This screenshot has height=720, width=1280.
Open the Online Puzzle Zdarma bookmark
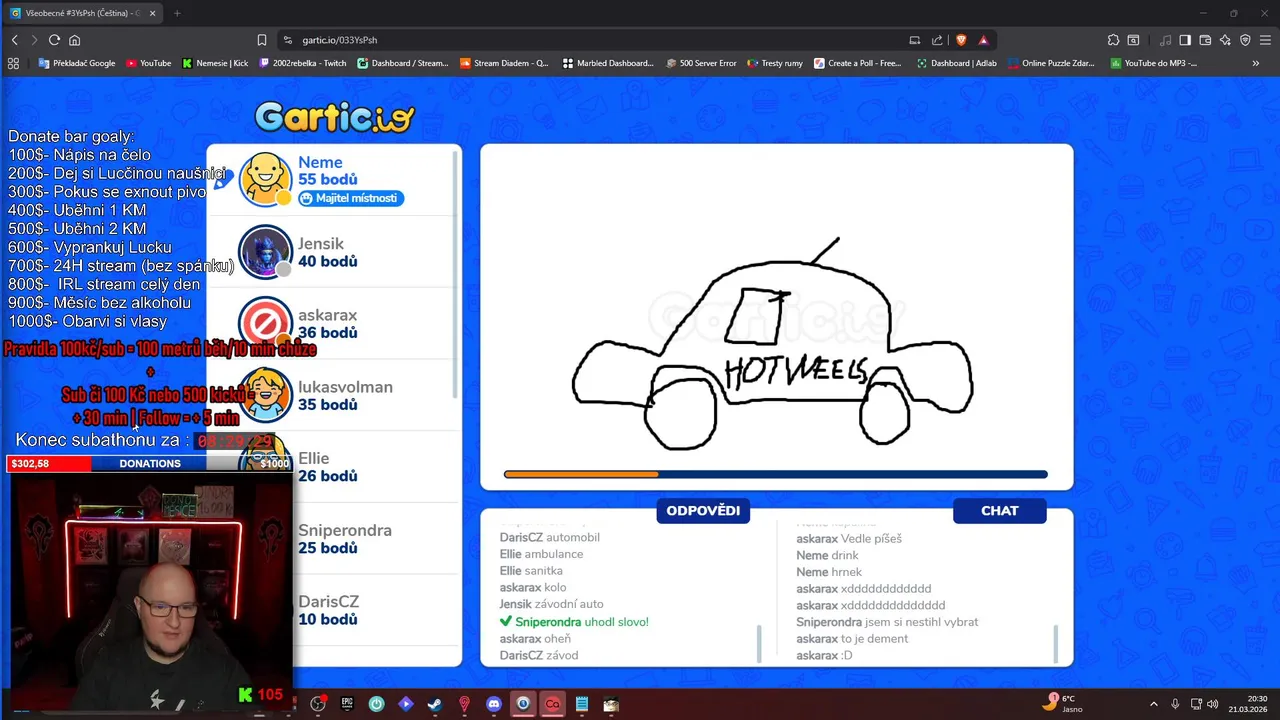tap(1051, 63)
